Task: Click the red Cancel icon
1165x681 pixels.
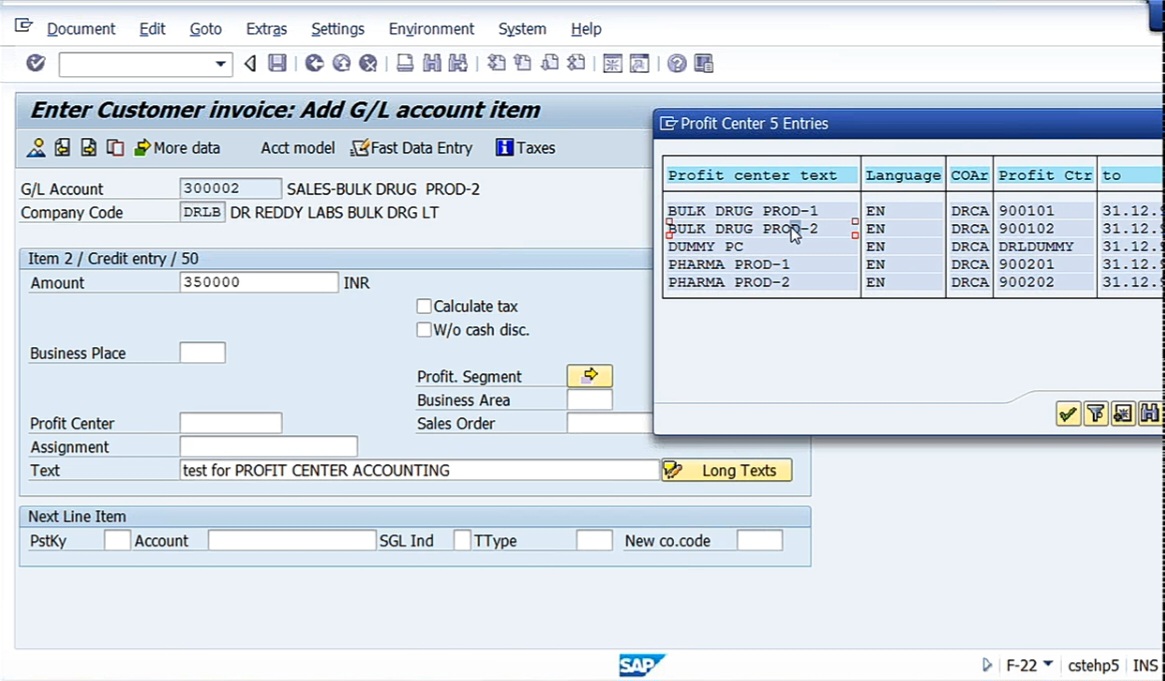Action: point(368,63)
